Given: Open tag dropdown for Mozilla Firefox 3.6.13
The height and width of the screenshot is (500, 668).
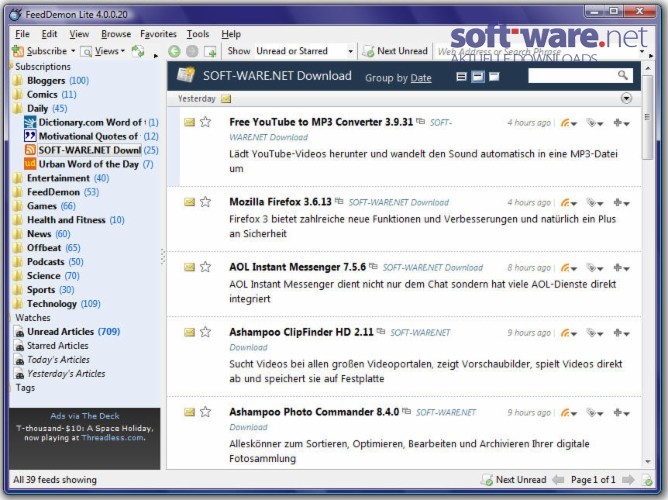Looking at the screenshot, I should point(595,203).
